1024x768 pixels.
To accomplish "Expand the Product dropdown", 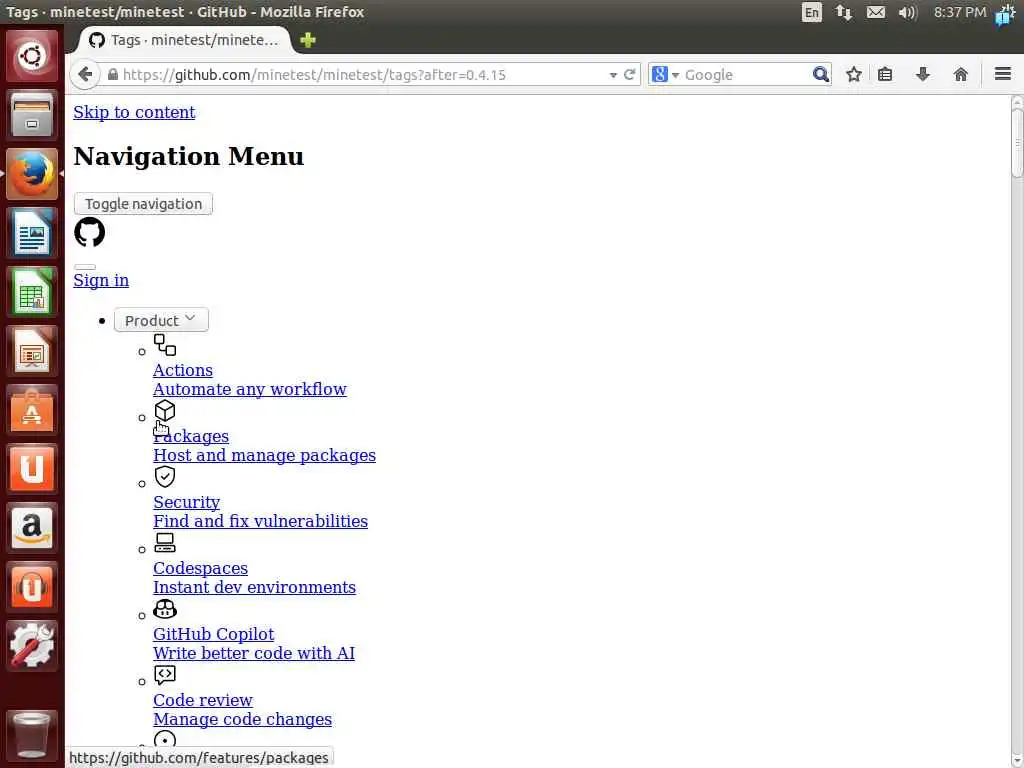I will click(x=161, y=320).
